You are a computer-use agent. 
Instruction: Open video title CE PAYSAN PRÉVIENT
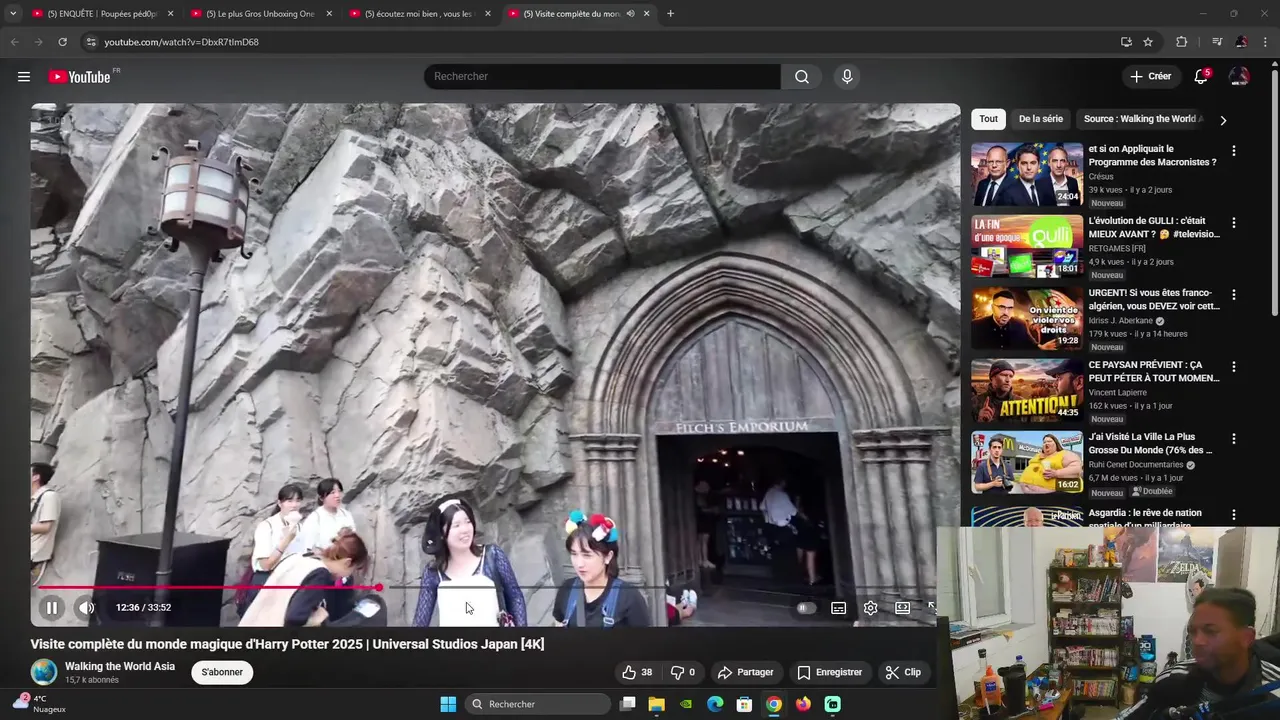point(1154,372)
